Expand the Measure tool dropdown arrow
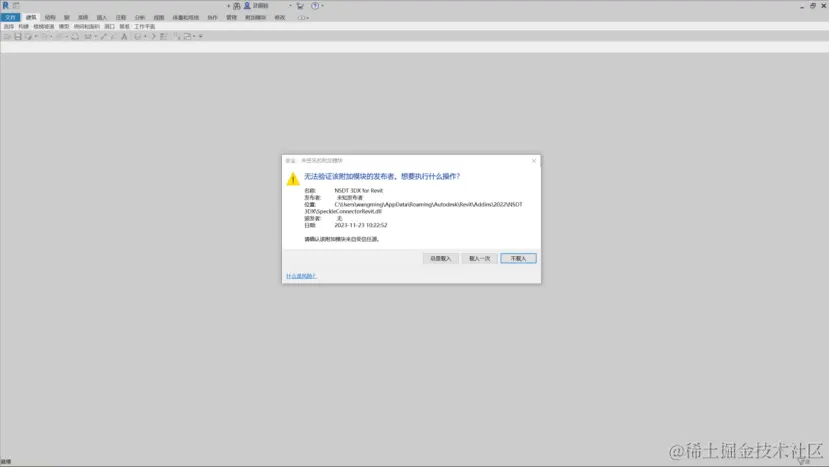Screen dimensions: 830x467 (95, 37)
